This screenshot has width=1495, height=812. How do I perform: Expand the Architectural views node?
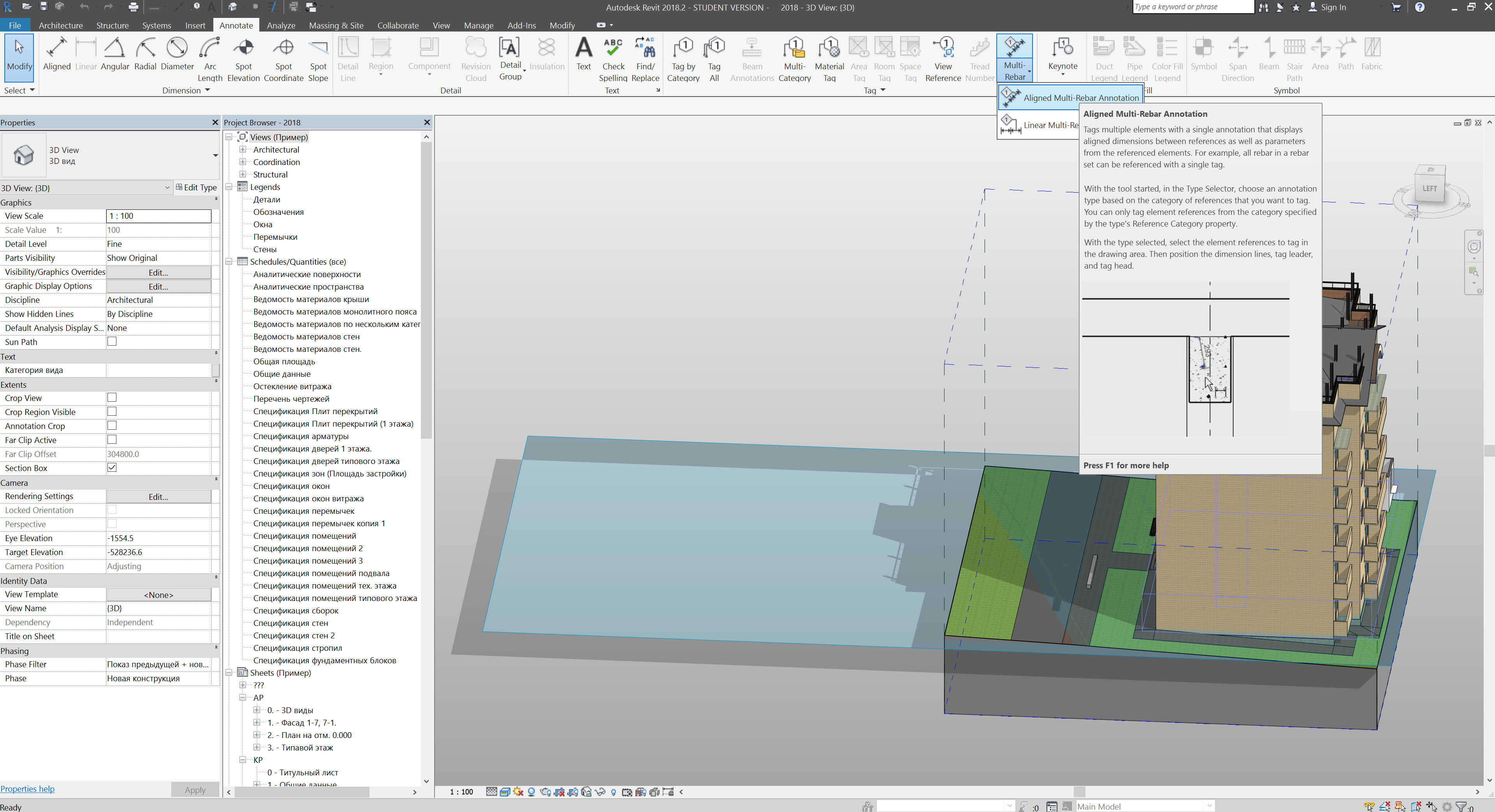click(x=243, y=150)
